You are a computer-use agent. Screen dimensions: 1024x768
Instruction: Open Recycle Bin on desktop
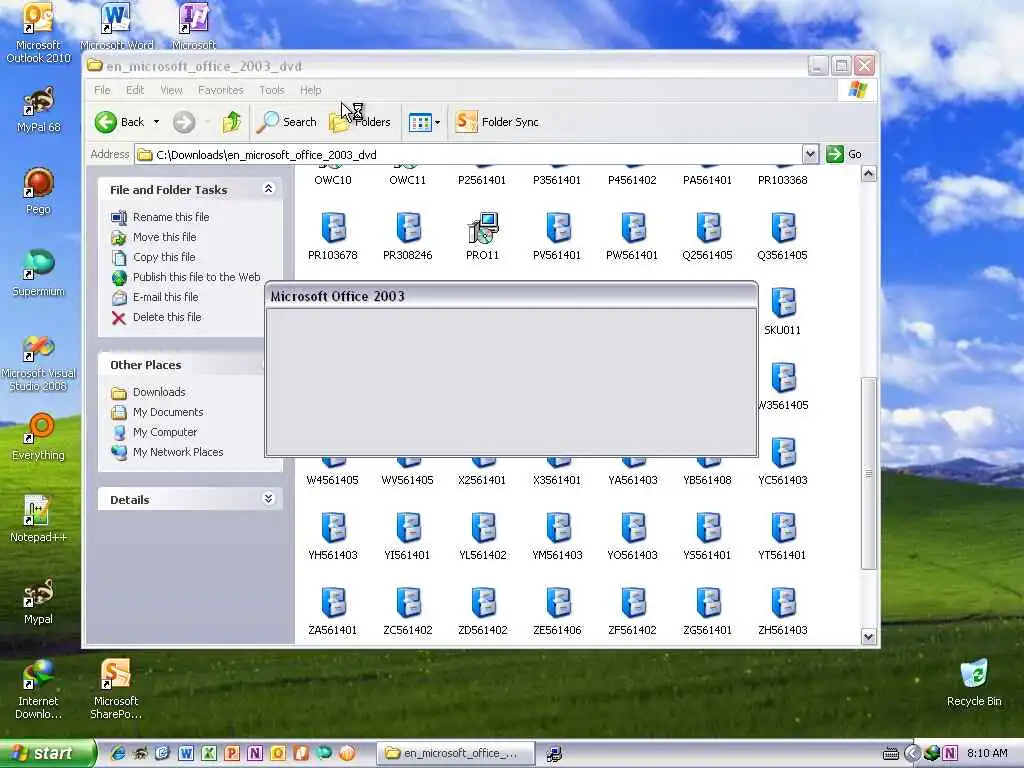tap(974, 683)
